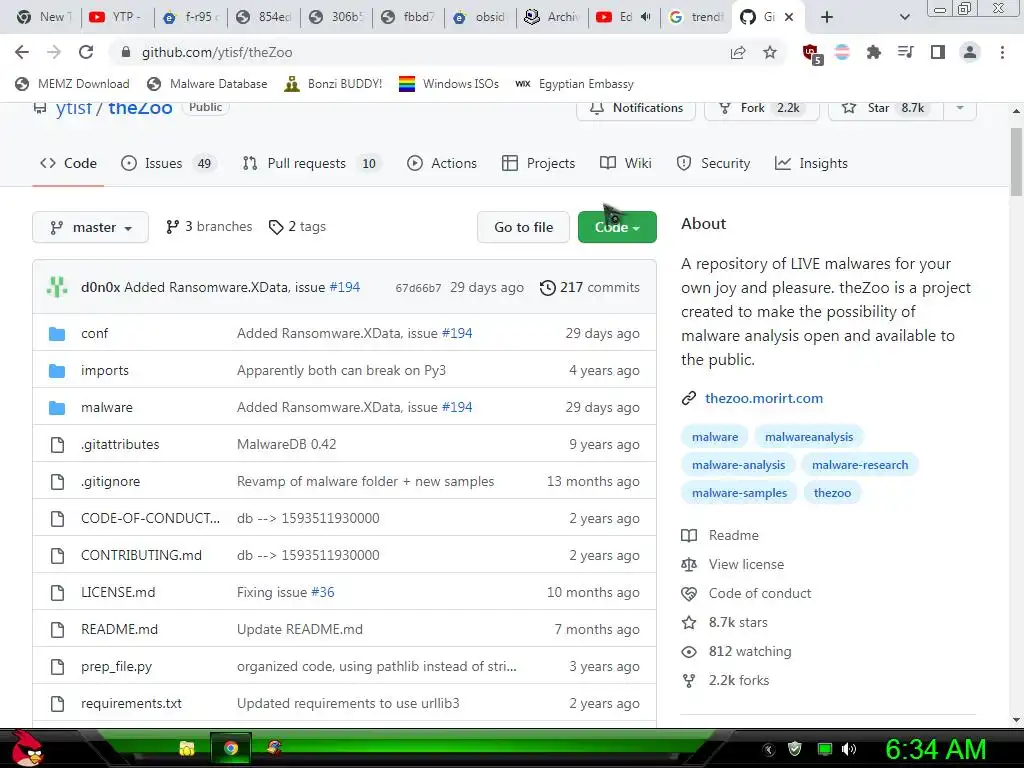Click the malware-analysis topic tag
This screenshot has width=1024, height=768.
click(x=739, y=465)
